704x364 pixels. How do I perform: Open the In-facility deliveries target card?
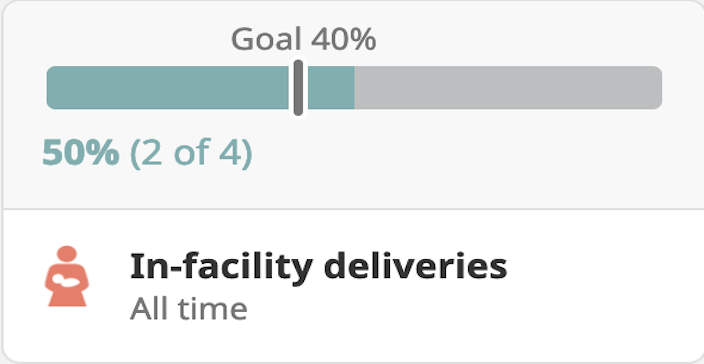(352, 182)
